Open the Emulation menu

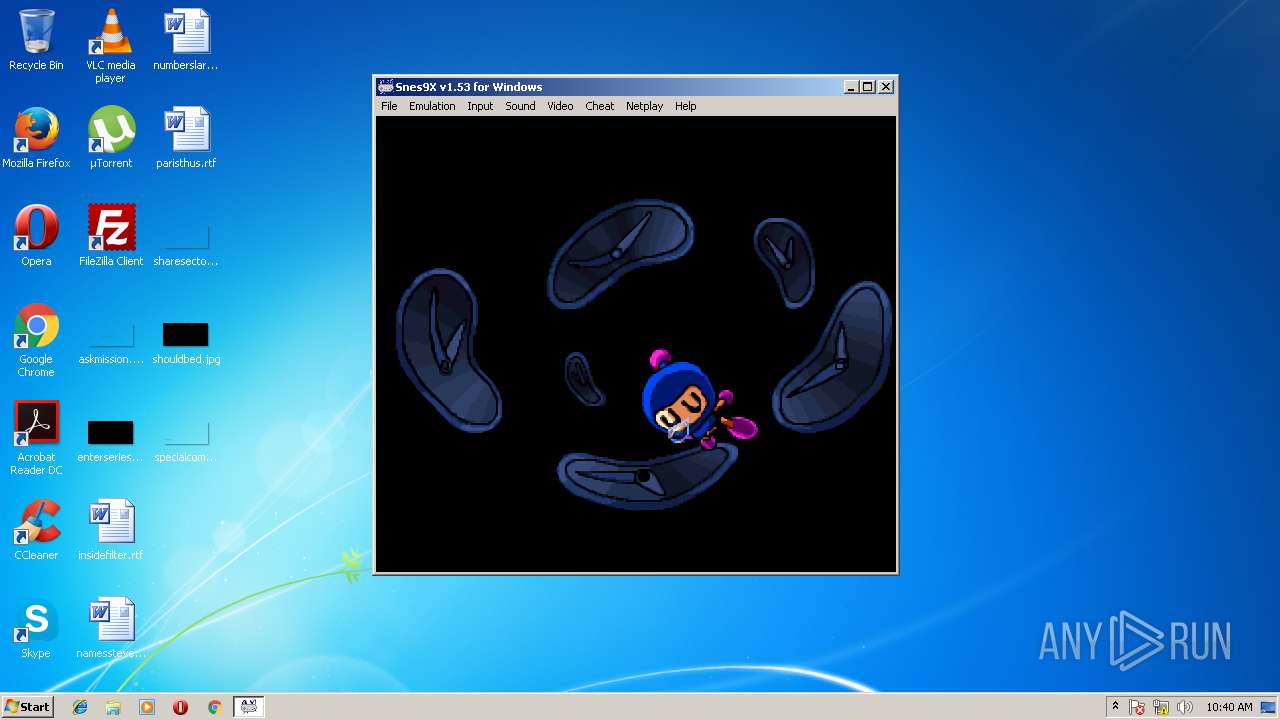(432, 106)
